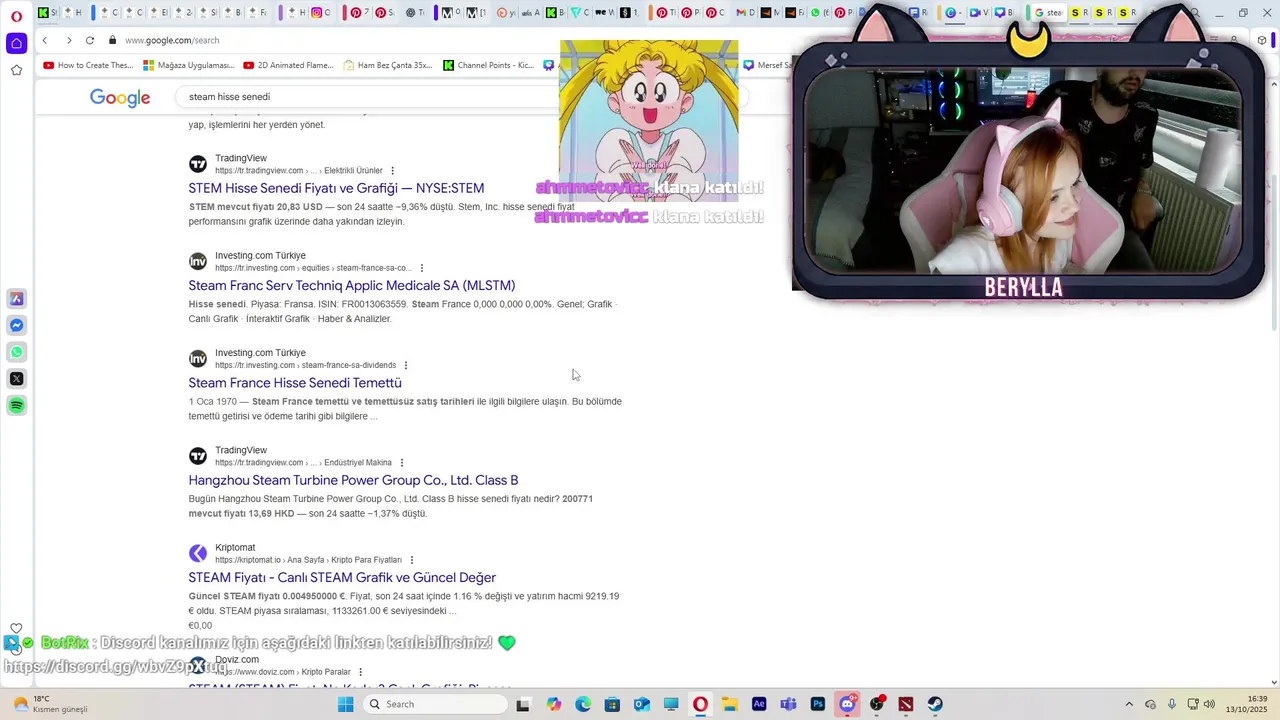Open 'STEM Hisse Senedi Fiyatı ve Grafiği' result

click(336, 188)
